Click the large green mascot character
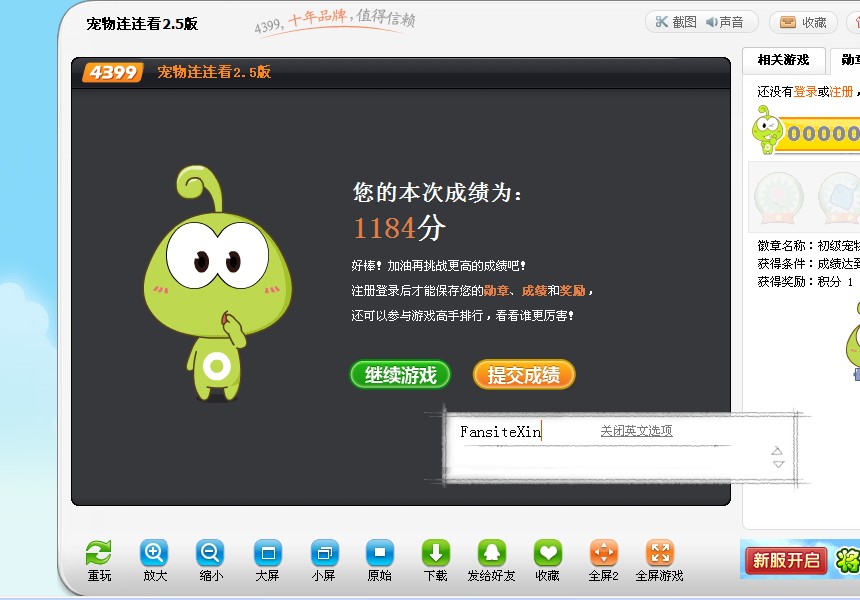The width and height of the screenshot is (860, 600). click(x=217, y=283)
